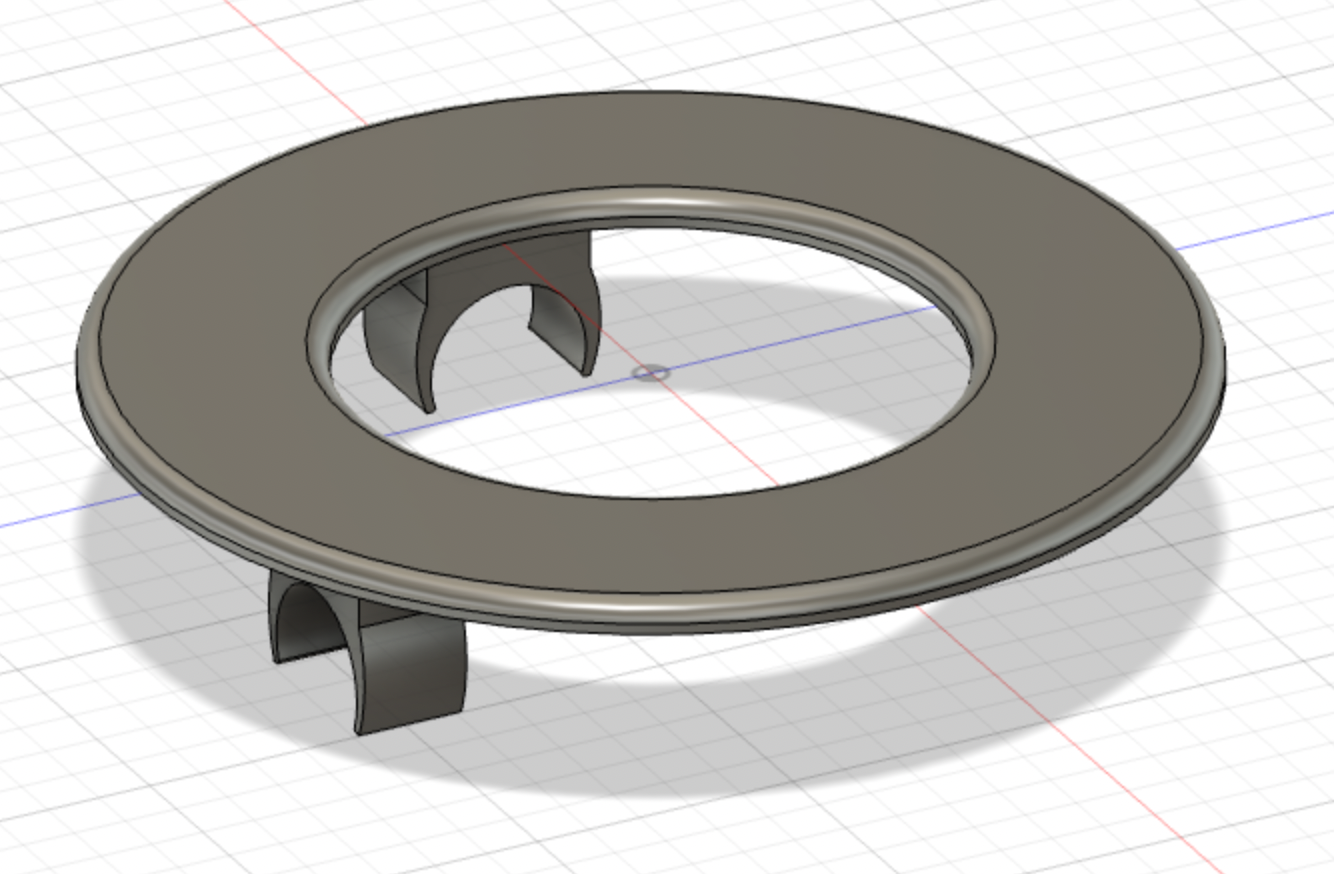This screenshot has height=874, width=1334.
Task: Click the origin point at the hole's center
Action: (x=651, y=373)
